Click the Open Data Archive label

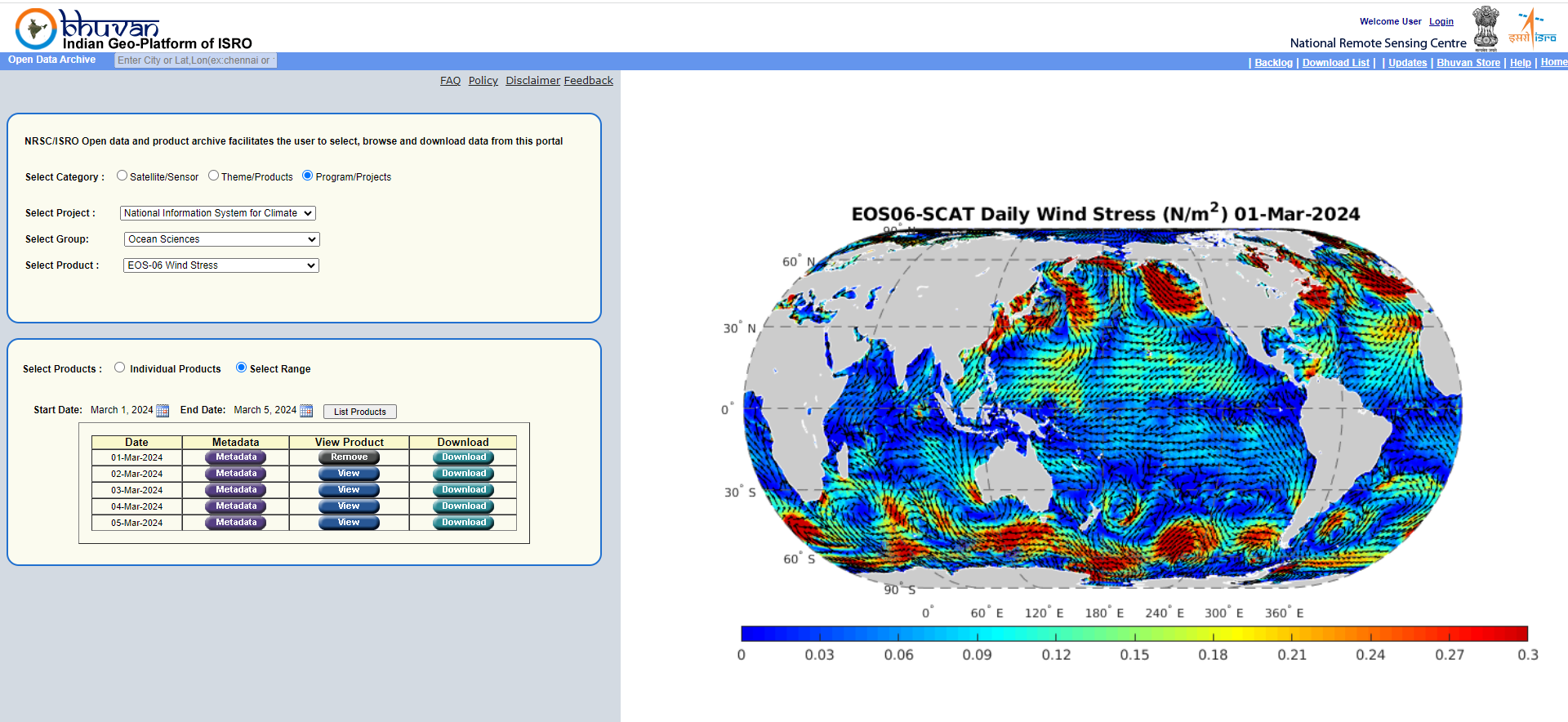point(51,60)
